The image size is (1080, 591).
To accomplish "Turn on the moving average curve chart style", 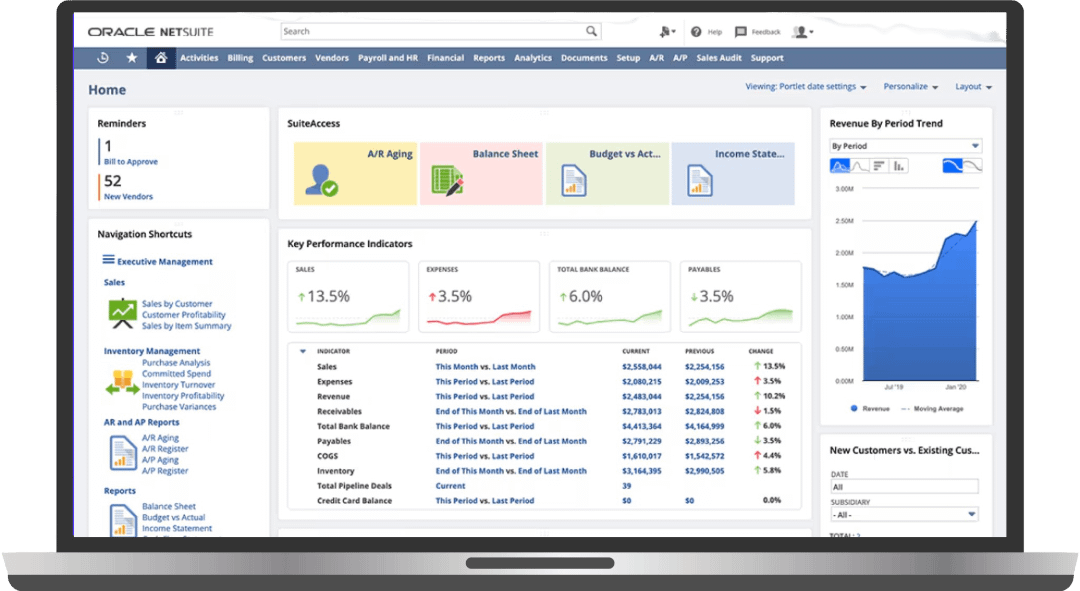I will tap(972, 165).
